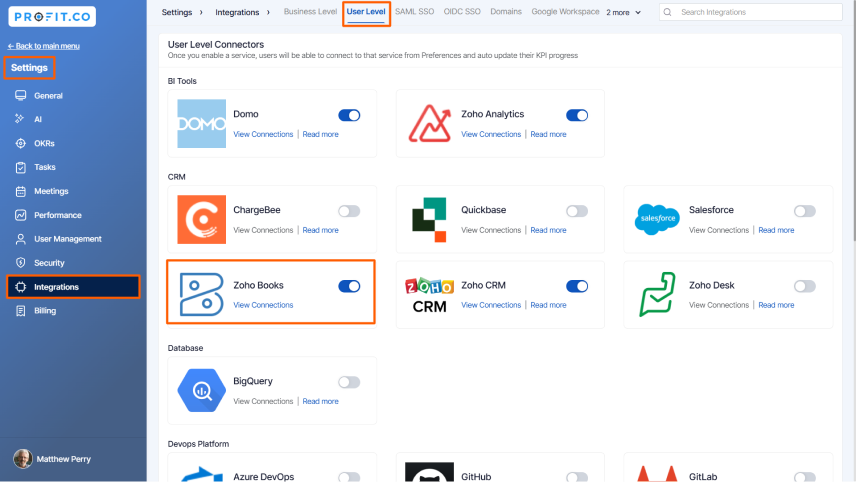856x482 pixels.
Task: Turn off the Zoho CRM toggle
Action: pyautogui.click(x=577, y=286)
